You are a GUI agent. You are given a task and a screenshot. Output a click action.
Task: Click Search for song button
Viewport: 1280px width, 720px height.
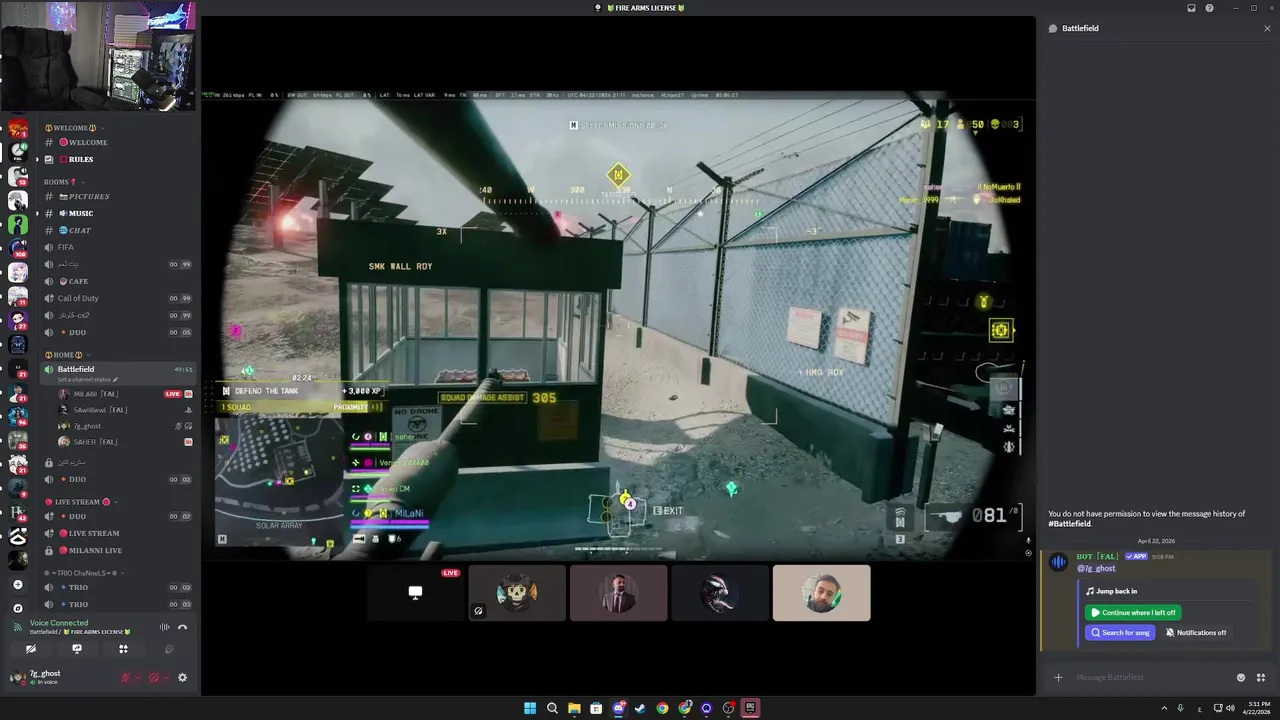pyautogui.click(x=1120, y=632)
